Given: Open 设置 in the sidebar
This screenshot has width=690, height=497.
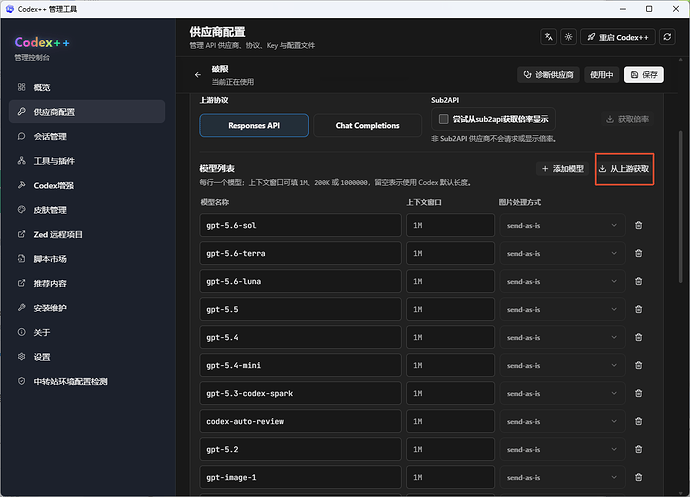Looking at the screenshot, I should 87,357.
